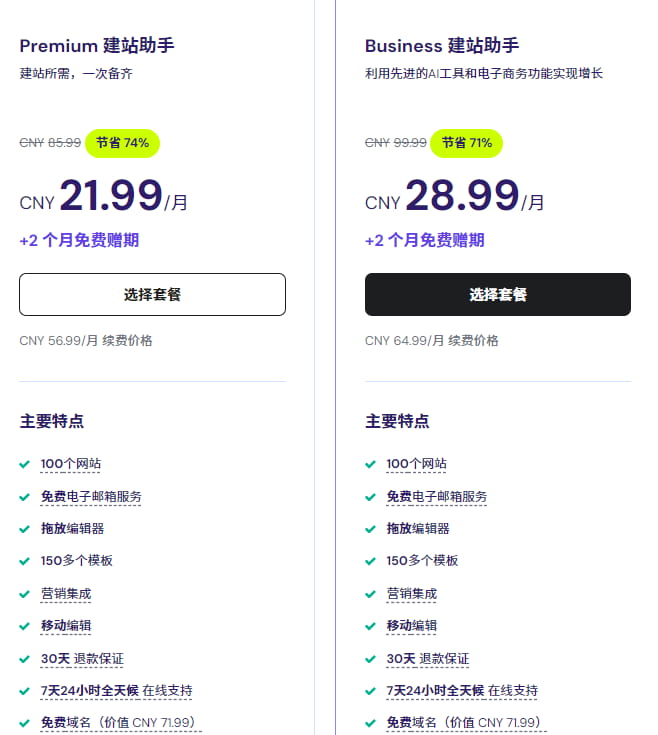Click the Business 节省 71% badge

pos(467,143)
